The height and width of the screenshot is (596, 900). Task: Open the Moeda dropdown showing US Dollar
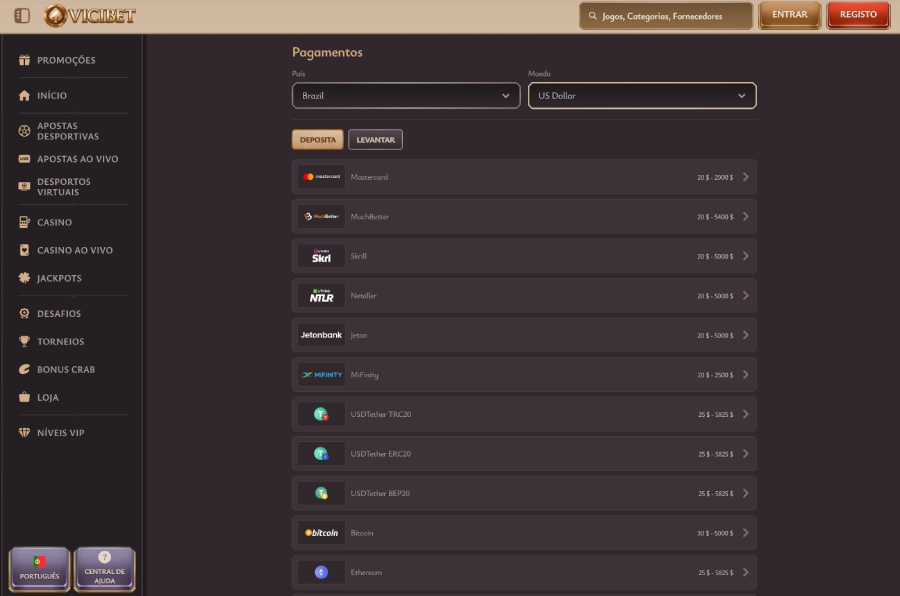pos(642,95)
